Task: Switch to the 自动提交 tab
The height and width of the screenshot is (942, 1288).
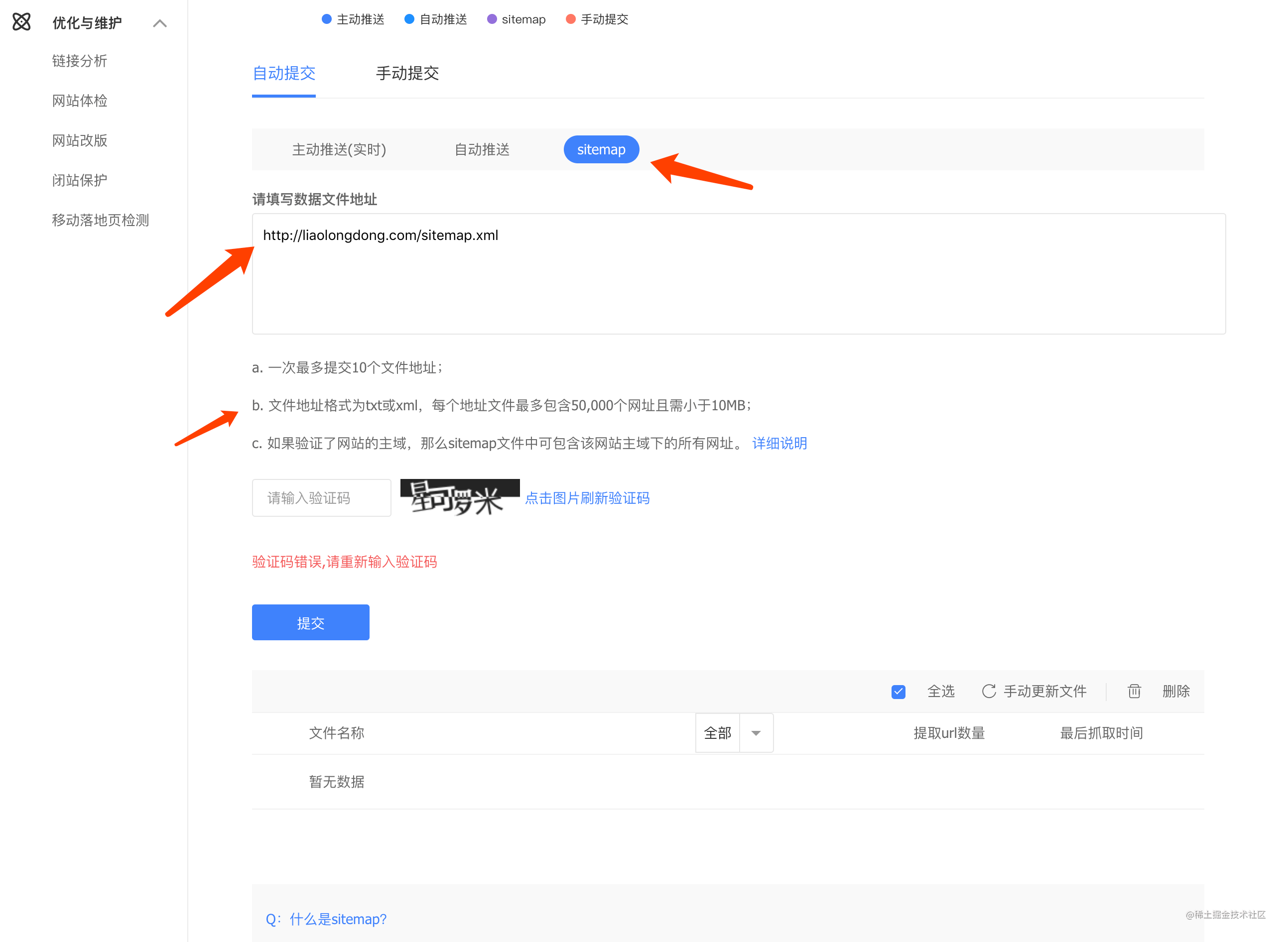Action: 283,74
